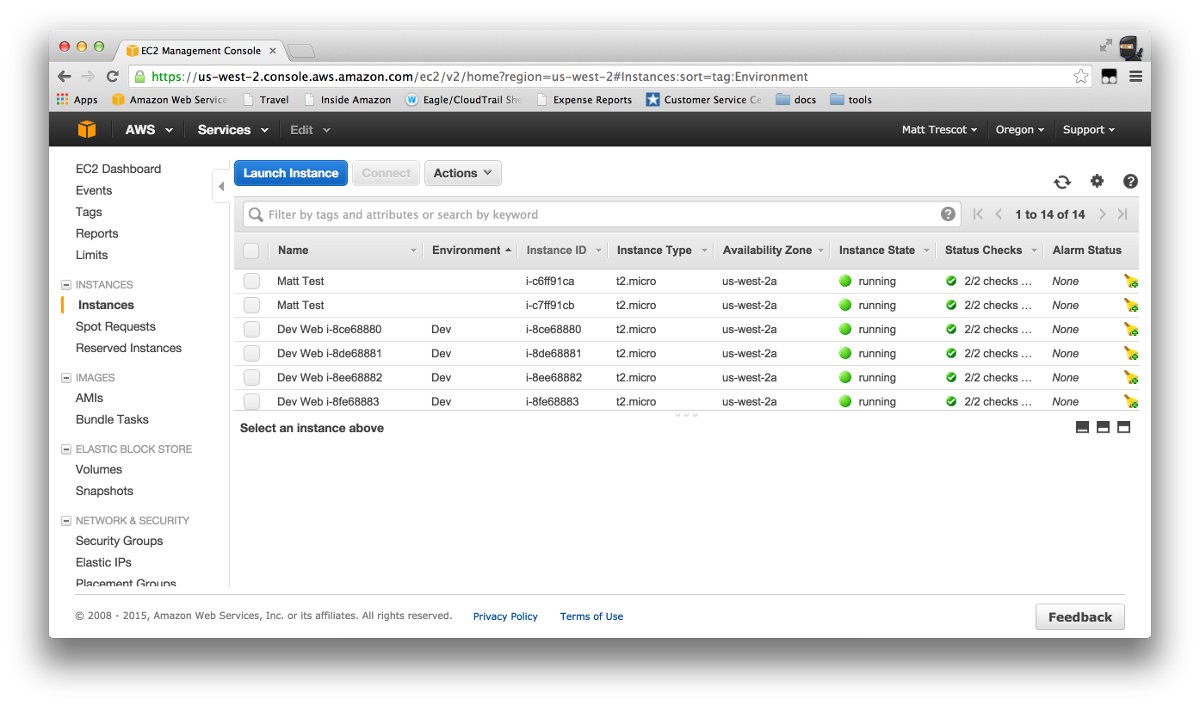This screenshot has width=1200, height=706.
Task: Open the Actions dropdown
Action: coord(463,173)
